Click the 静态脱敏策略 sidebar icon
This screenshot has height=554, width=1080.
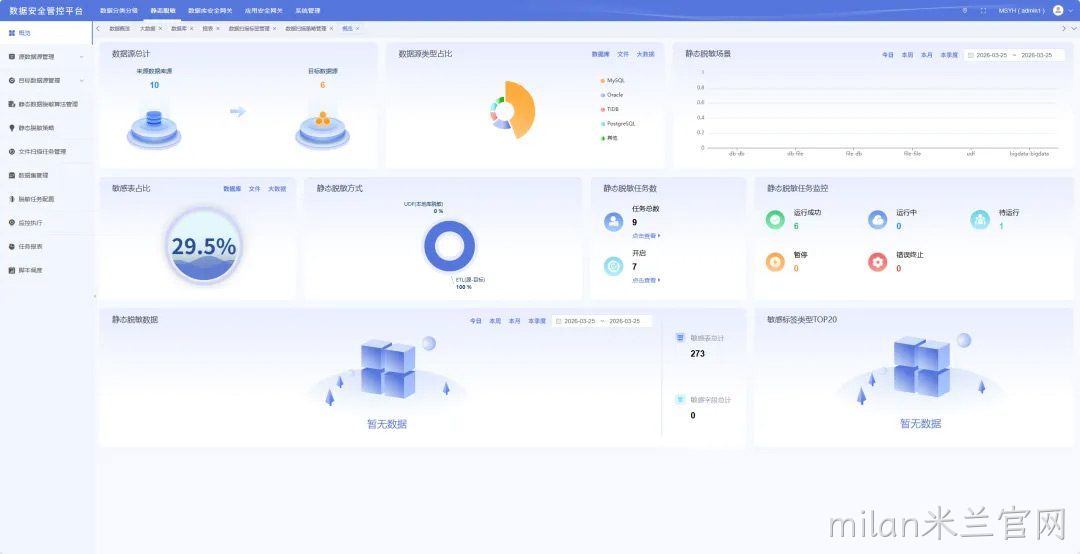[x=12, y=127]
